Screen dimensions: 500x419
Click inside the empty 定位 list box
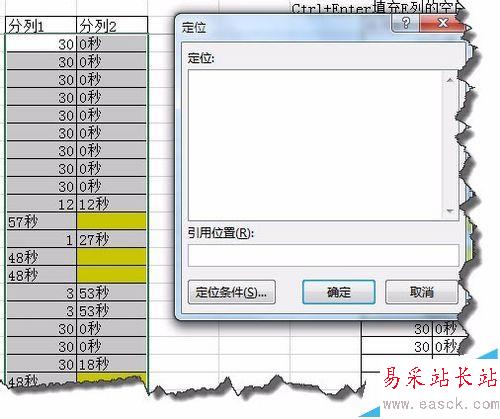[x=316, y=145]
